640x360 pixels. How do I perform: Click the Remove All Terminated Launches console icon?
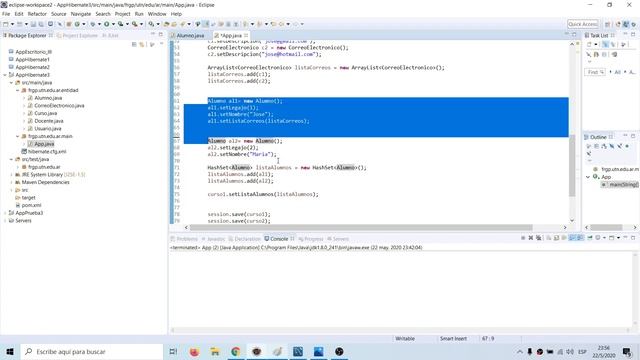[538, 238]
